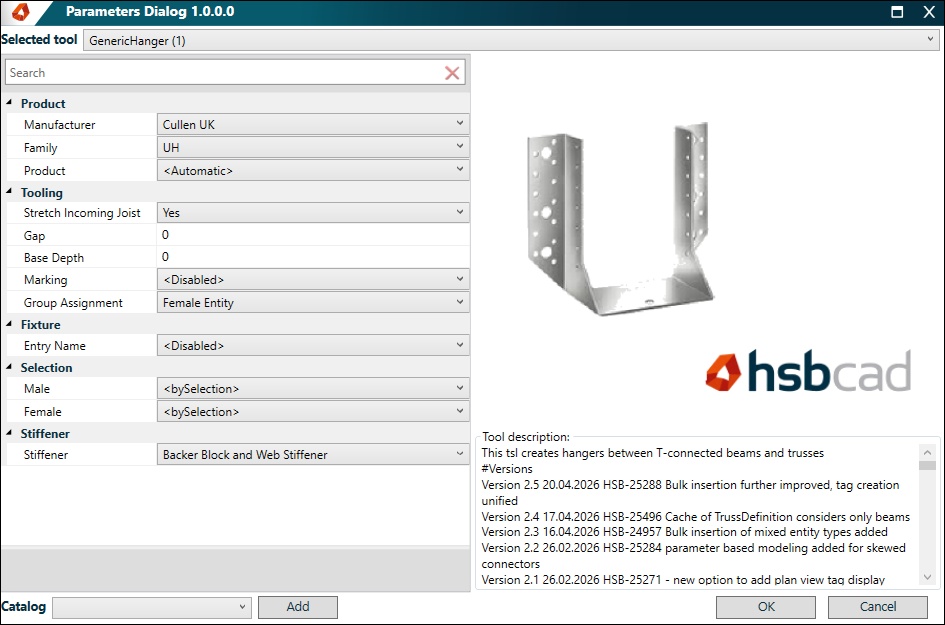The width and height of the screenshot is (945, 625).
Task: Open the Marking dropdown
Action: pos(313,280)
